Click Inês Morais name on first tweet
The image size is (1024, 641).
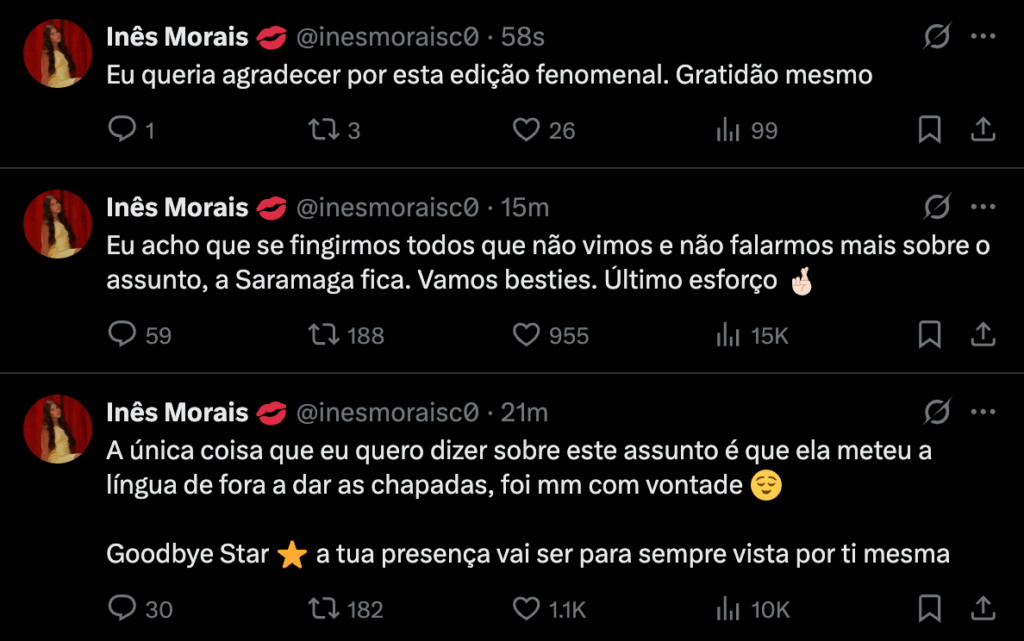pos(177,38)
